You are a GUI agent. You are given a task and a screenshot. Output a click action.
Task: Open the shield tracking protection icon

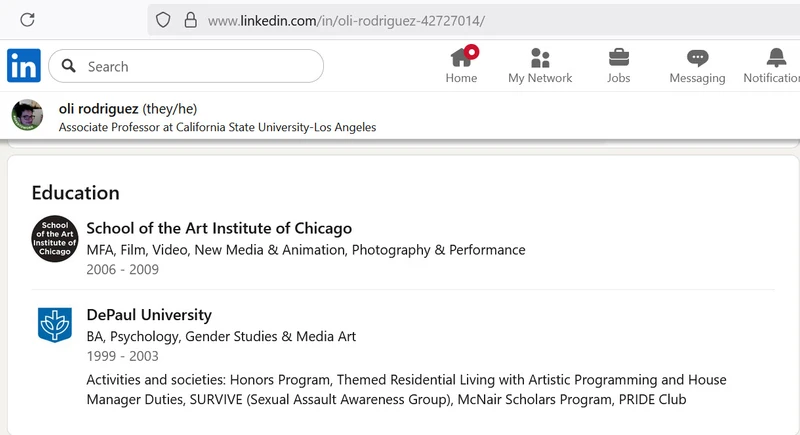coord(163,20)
